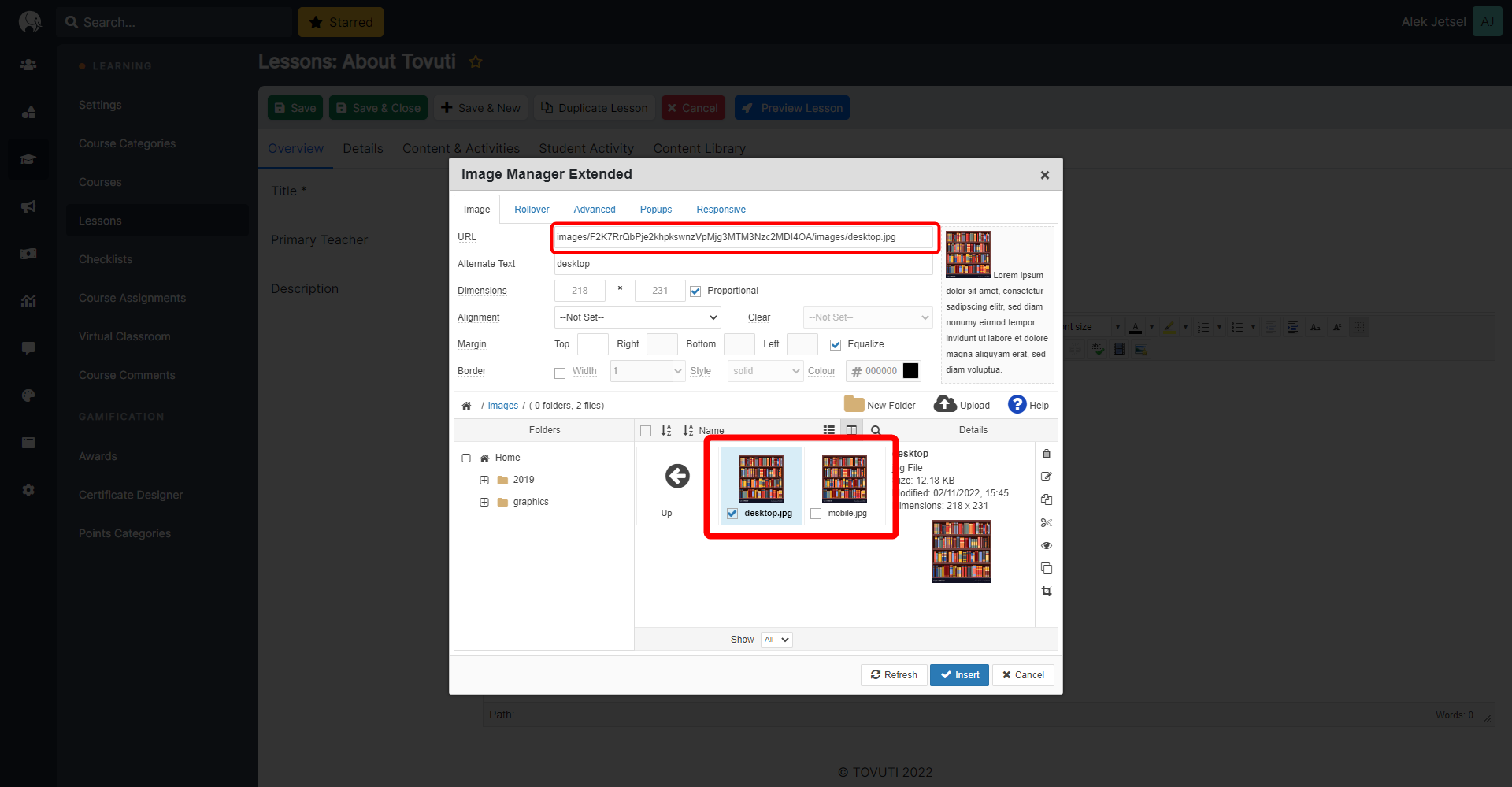Click the Top margin input field
The image size is (1512, 787).
(x=593, y=344)
